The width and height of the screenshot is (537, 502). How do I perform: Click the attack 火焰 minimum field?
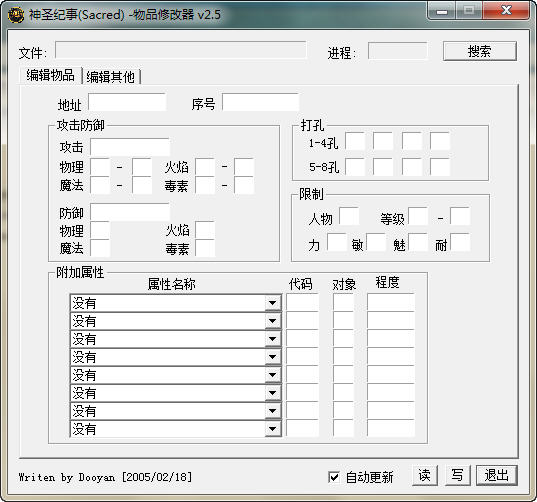[x=205, y=167]
